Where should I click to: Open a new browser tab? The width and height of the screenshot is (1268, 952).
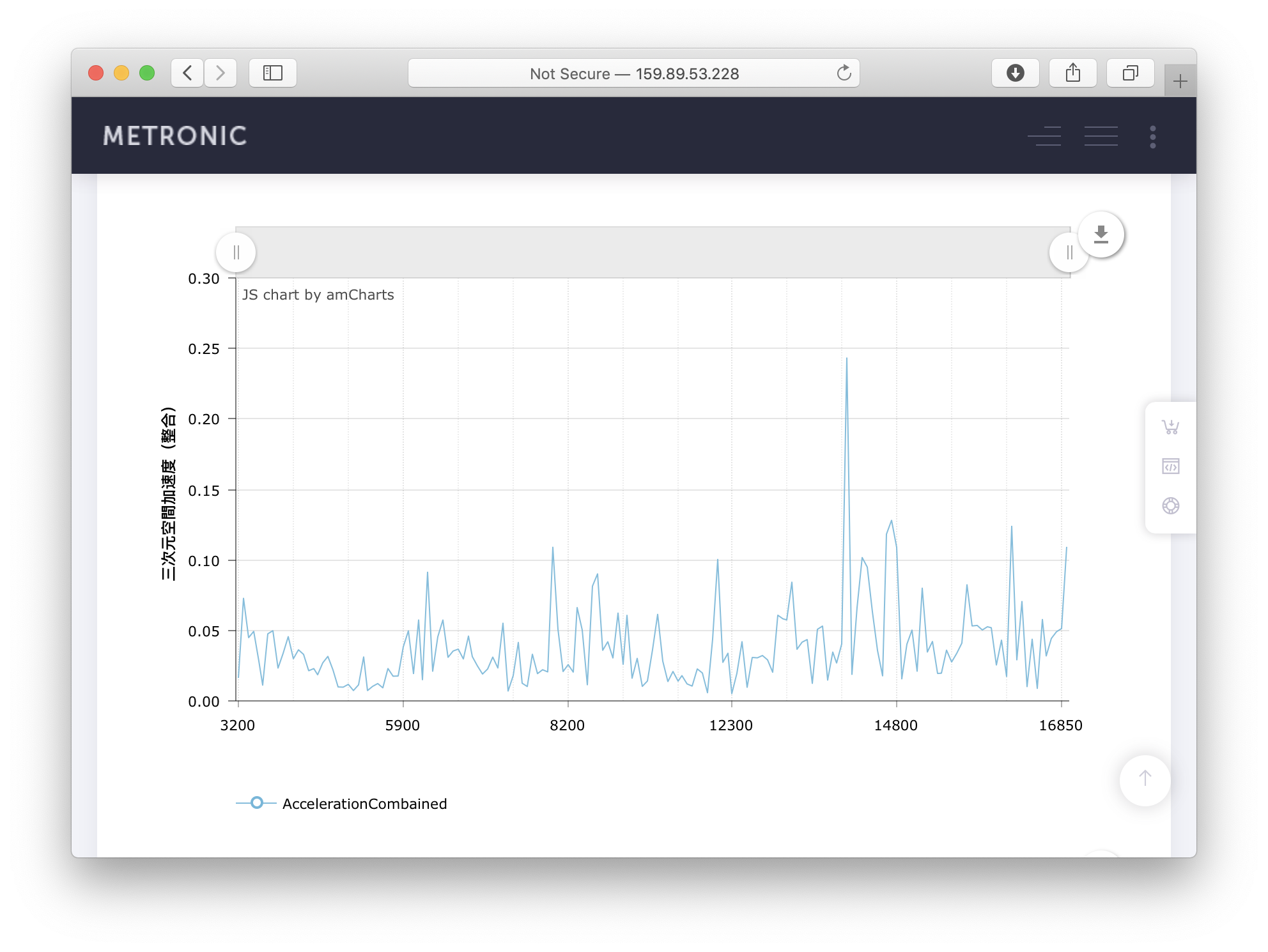(x=1180, y=81)
